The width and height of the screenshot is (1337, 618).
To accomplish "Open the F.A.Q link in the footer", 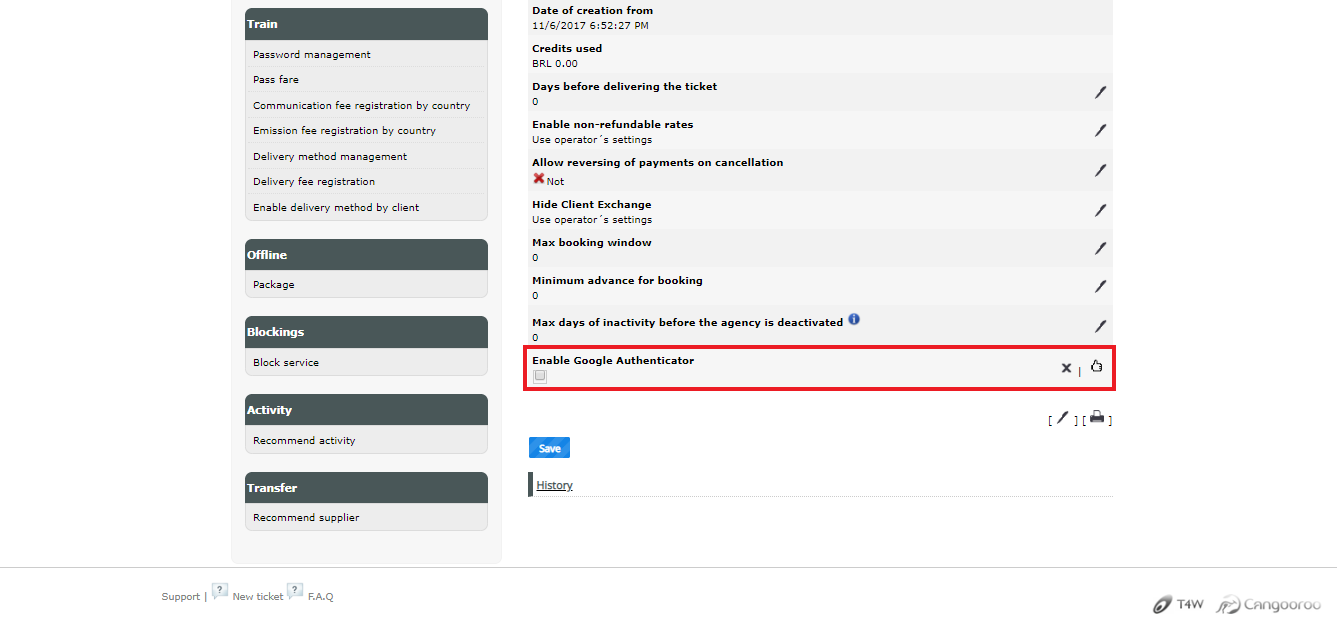I will [320, 597].
